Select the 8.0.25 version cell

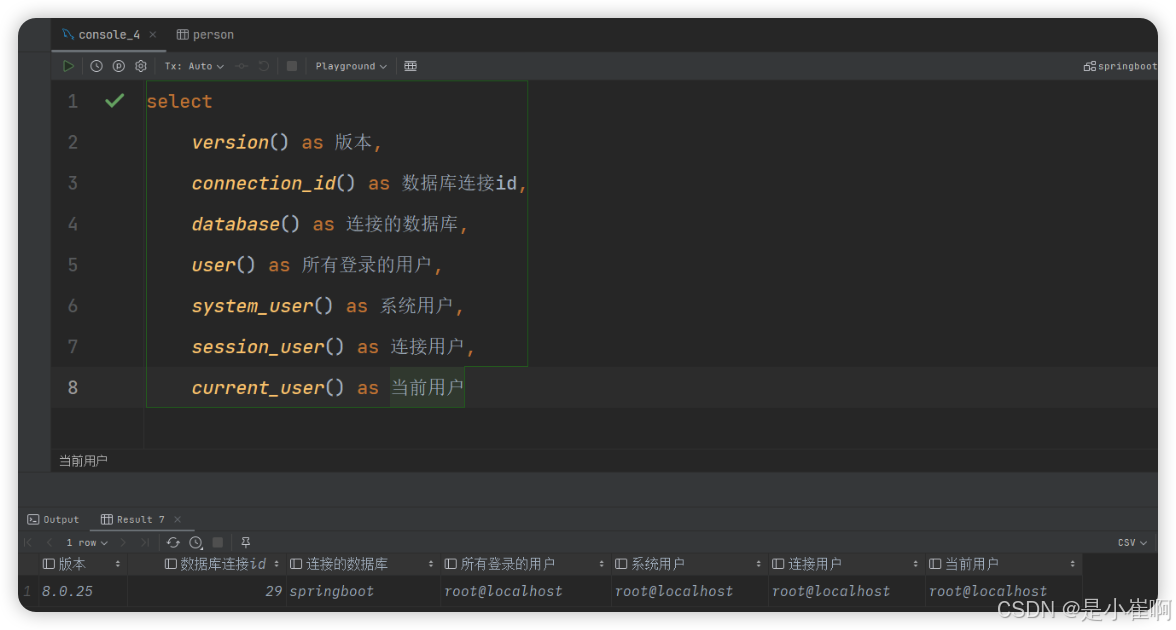tap(82, 591)
